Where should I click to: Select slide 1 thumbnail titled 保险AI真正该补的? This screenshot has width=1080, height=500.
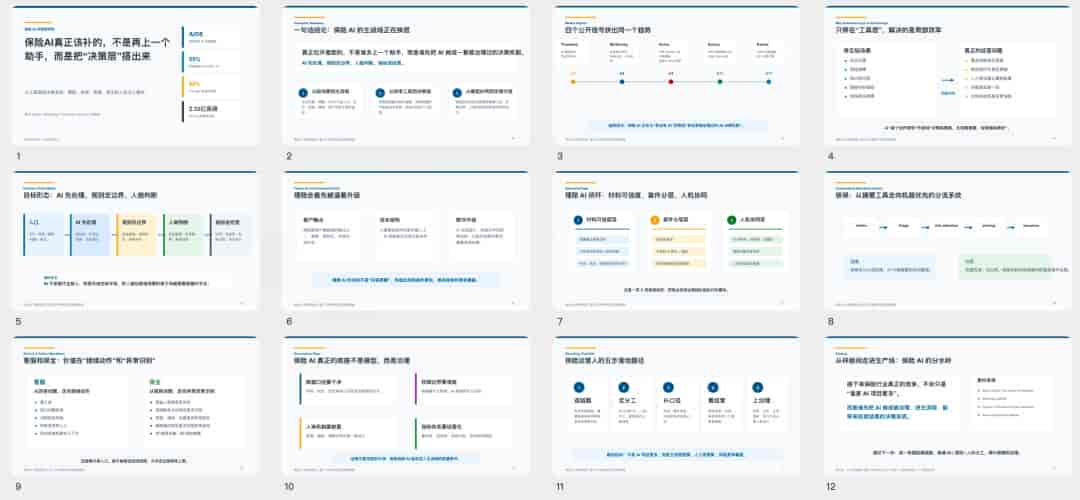136,76
